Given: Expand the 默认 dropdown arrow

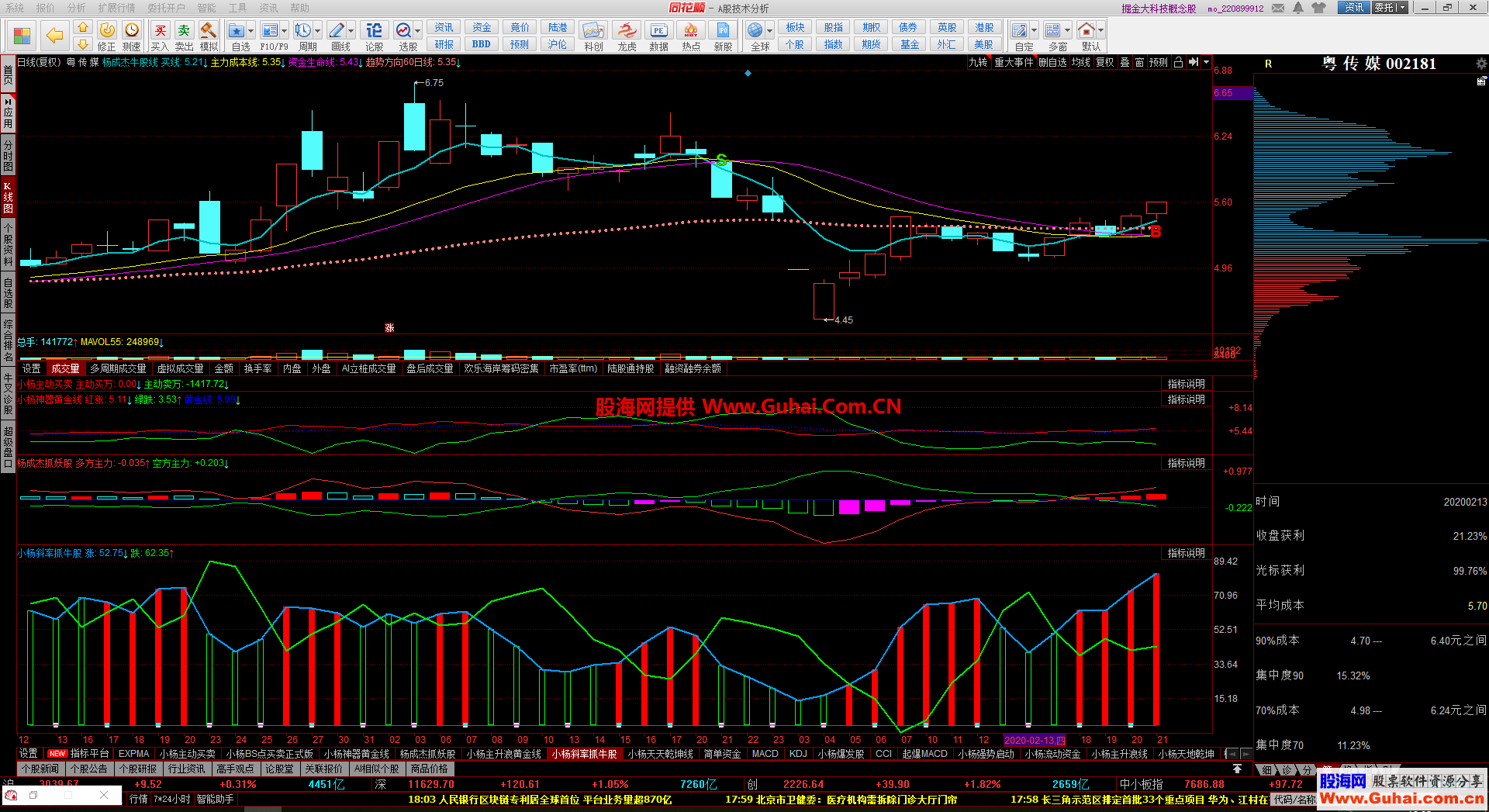Looking at the screenshot, I should [1100, 31].
